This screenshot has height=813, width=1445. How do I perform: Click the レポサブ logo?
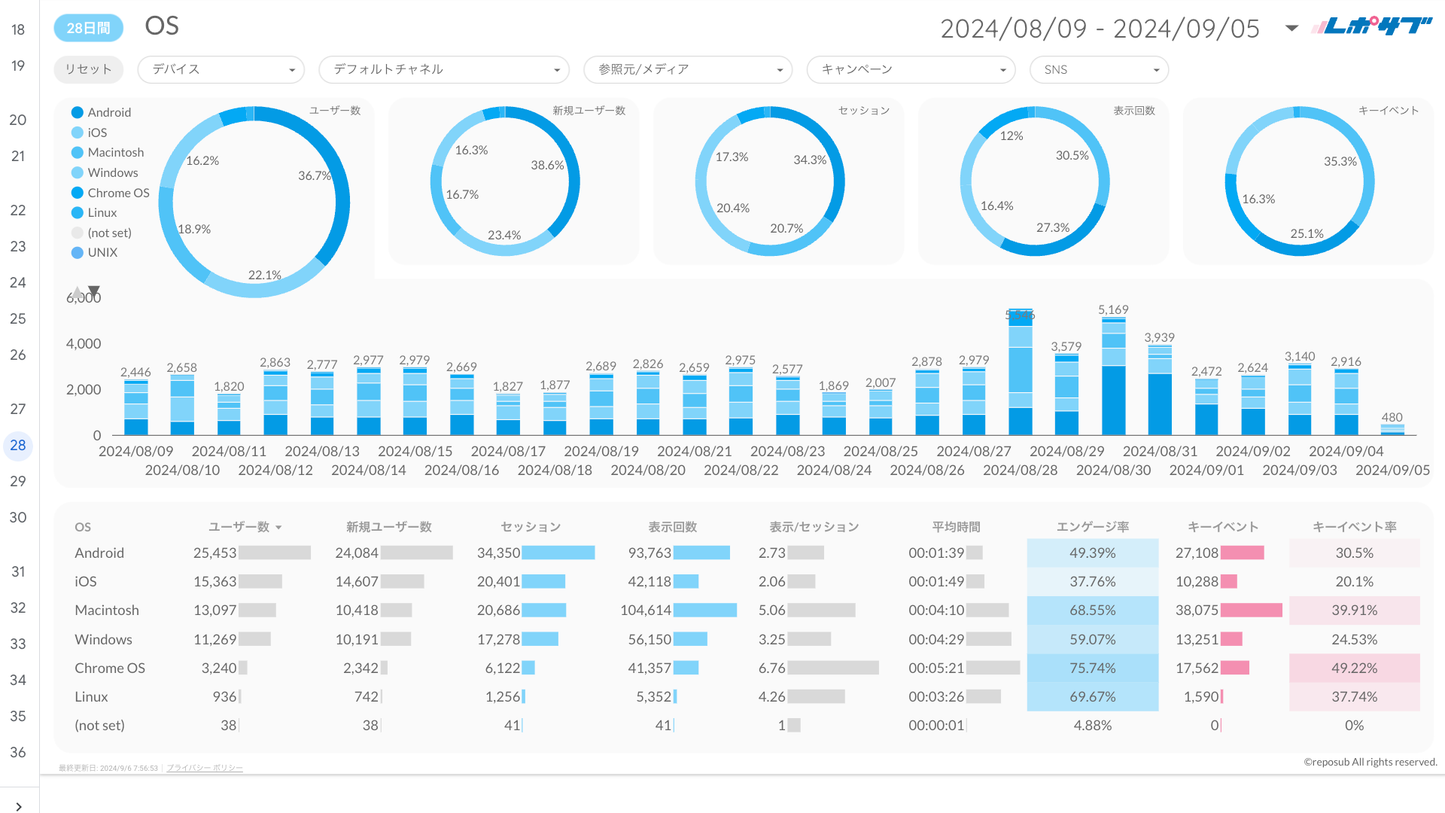click(1372, 28)
